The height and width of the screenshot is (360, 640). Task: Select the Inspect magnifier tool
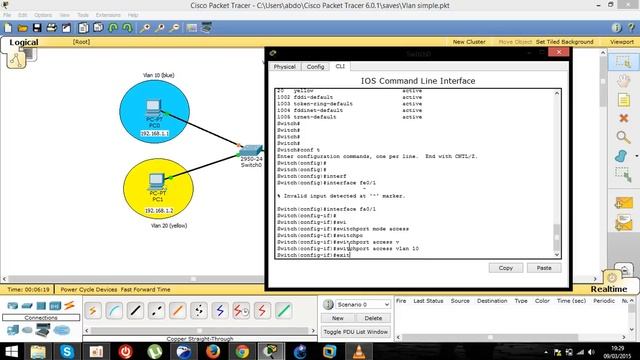[x=623, y=137]
